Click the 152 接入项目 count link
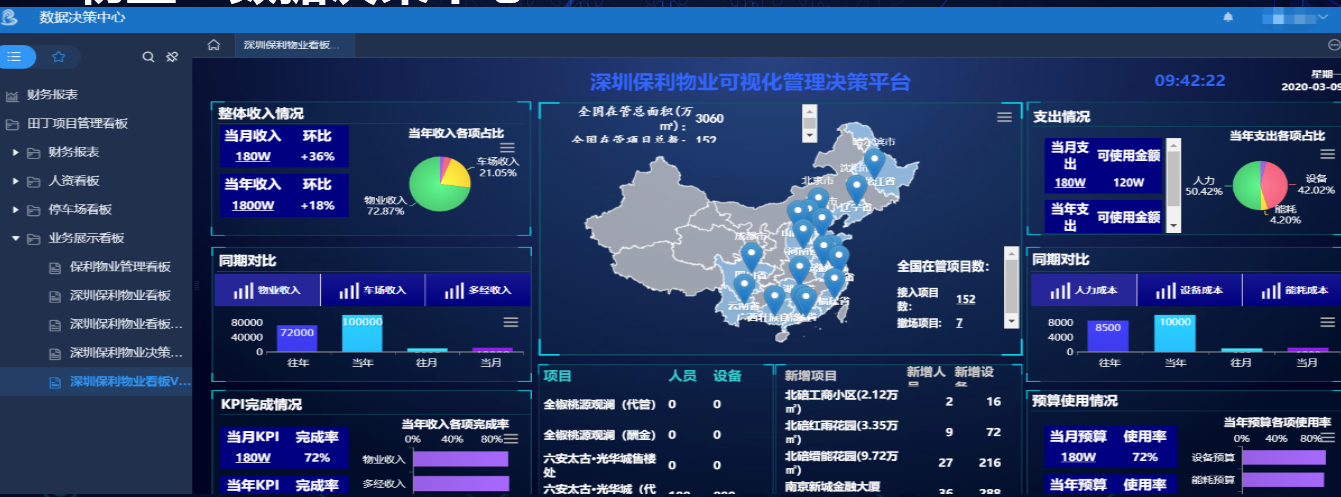 click(966, 299)
